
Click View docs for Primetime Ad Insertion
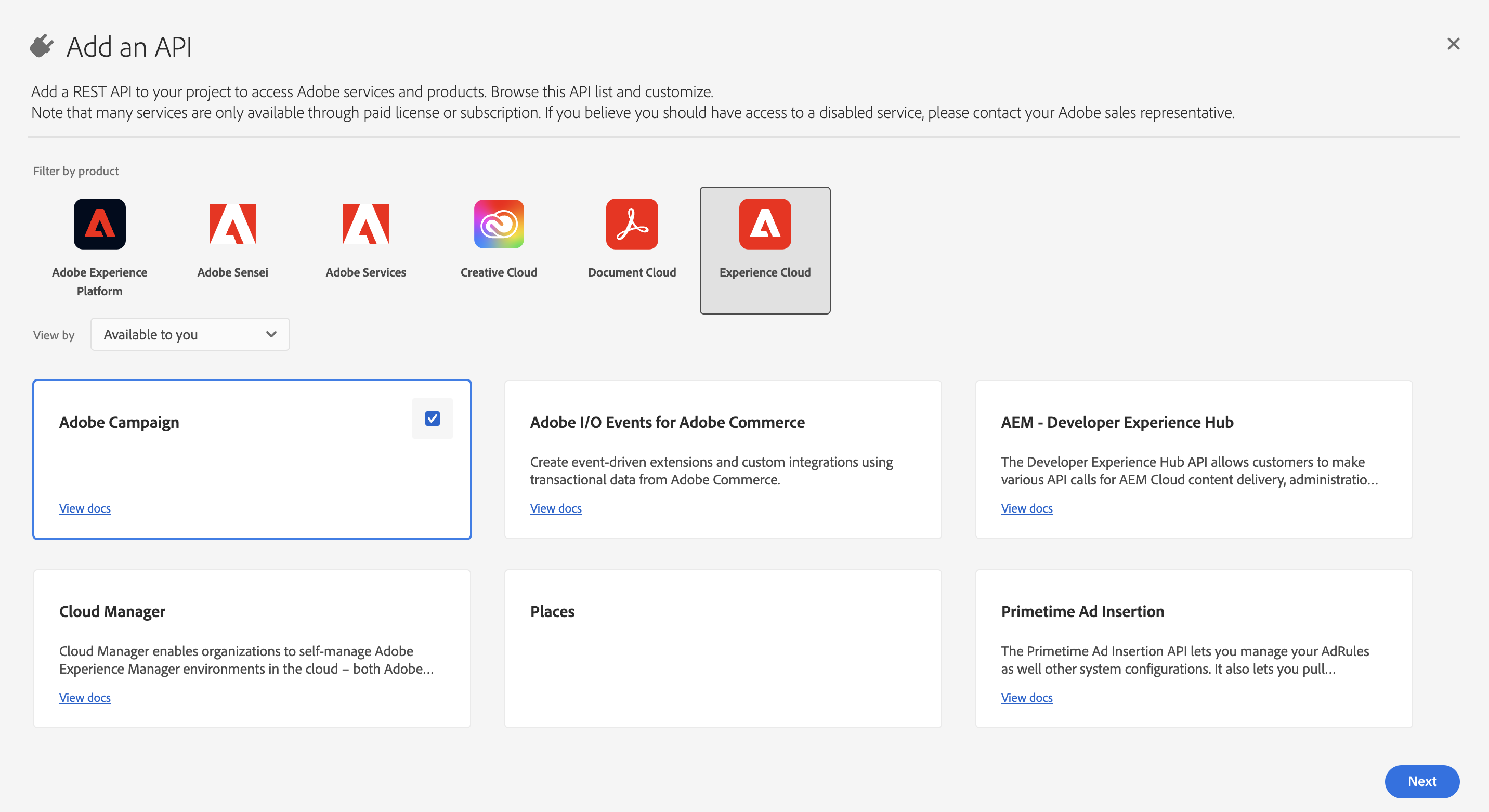click(x=1026, y=698)
